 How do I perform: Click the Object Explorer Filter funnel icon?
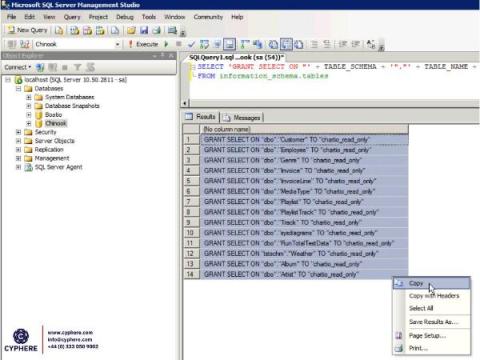[x=77, y=67]
